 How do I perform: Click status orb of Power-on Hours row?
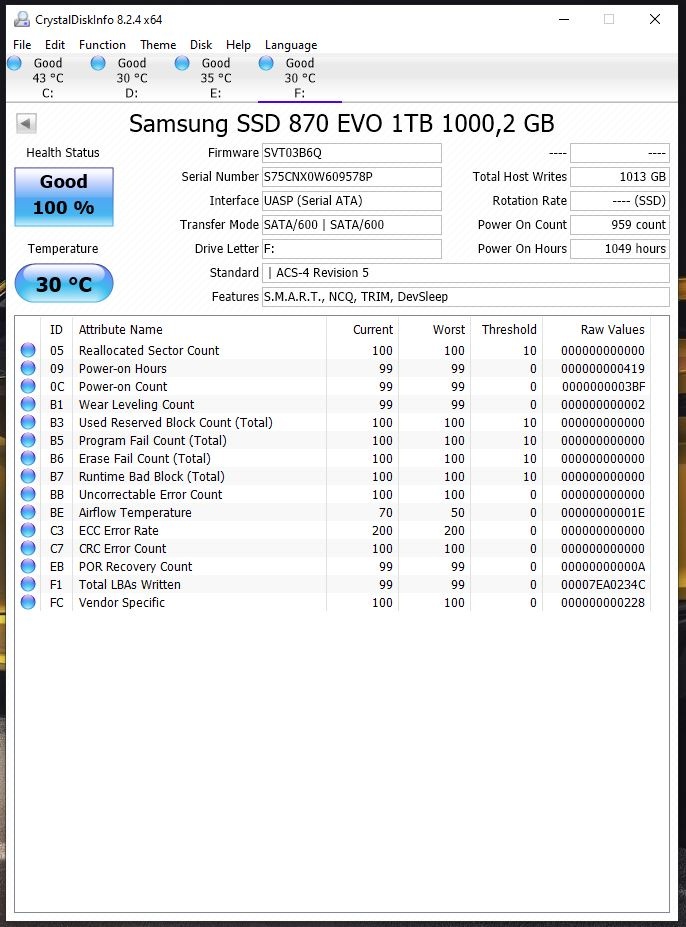28,368
